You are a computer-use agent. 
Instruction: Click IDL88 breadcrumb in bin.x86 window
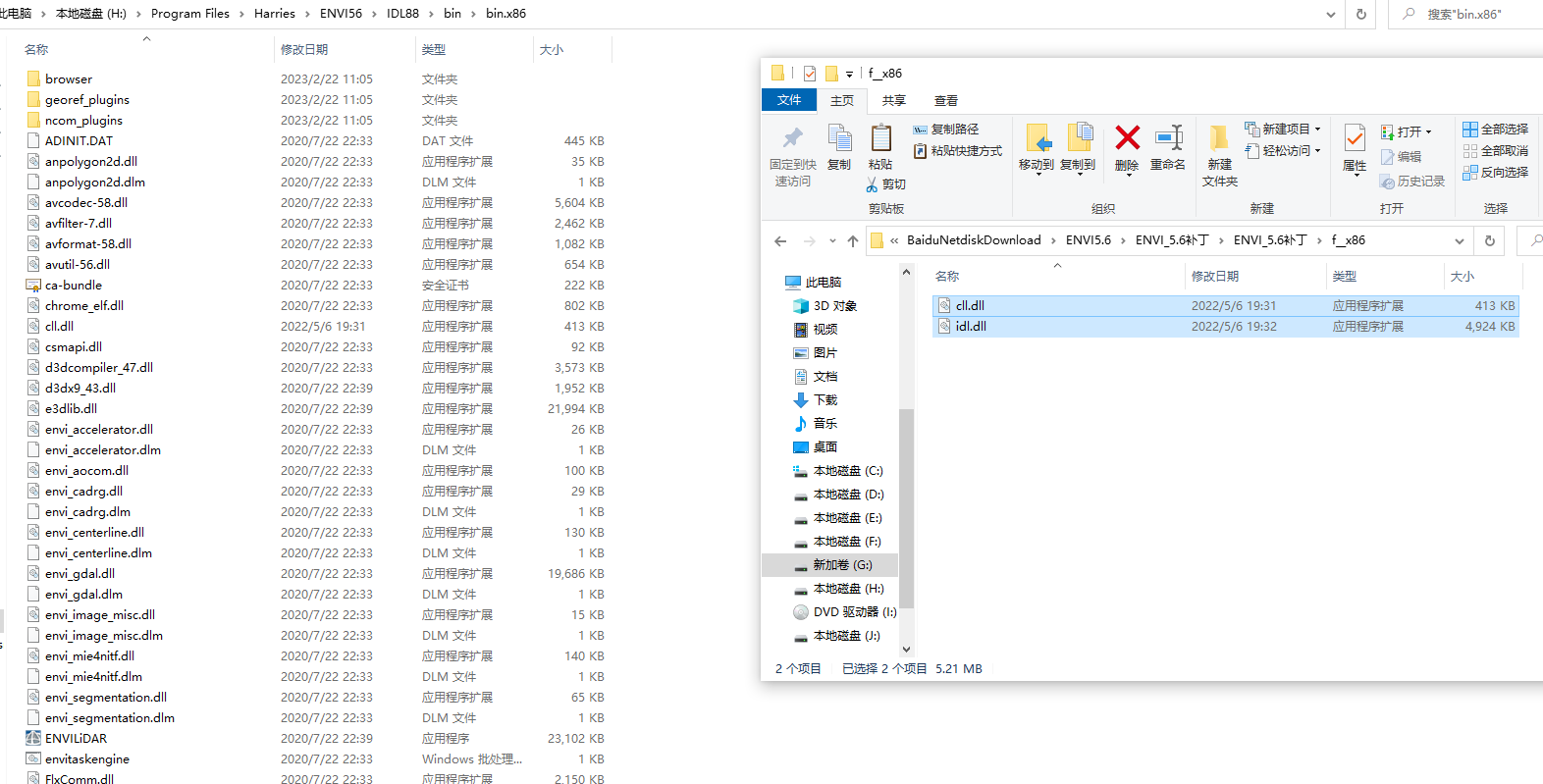pyautogui.click(x=402, y=14)
